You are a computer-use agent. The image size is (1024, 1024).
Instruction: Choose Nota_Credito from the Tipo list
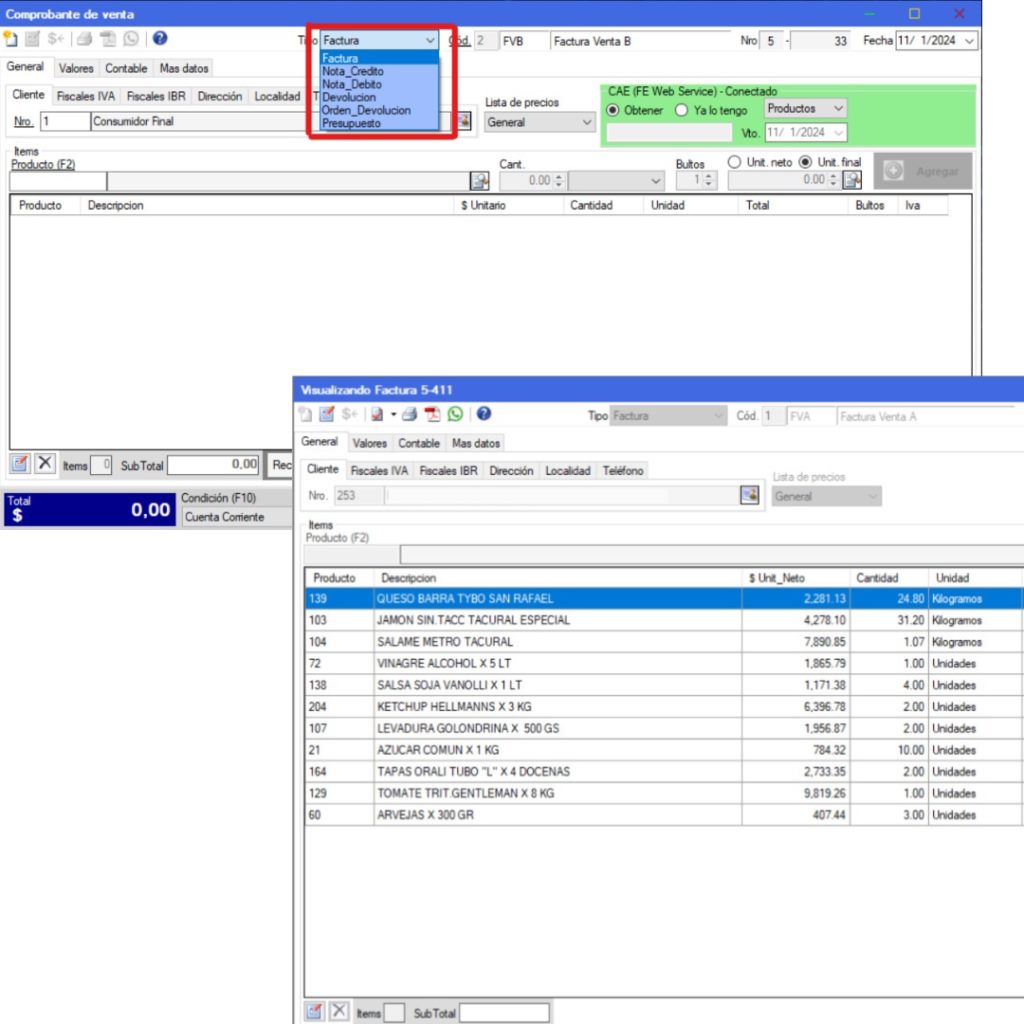pos(353,71)
